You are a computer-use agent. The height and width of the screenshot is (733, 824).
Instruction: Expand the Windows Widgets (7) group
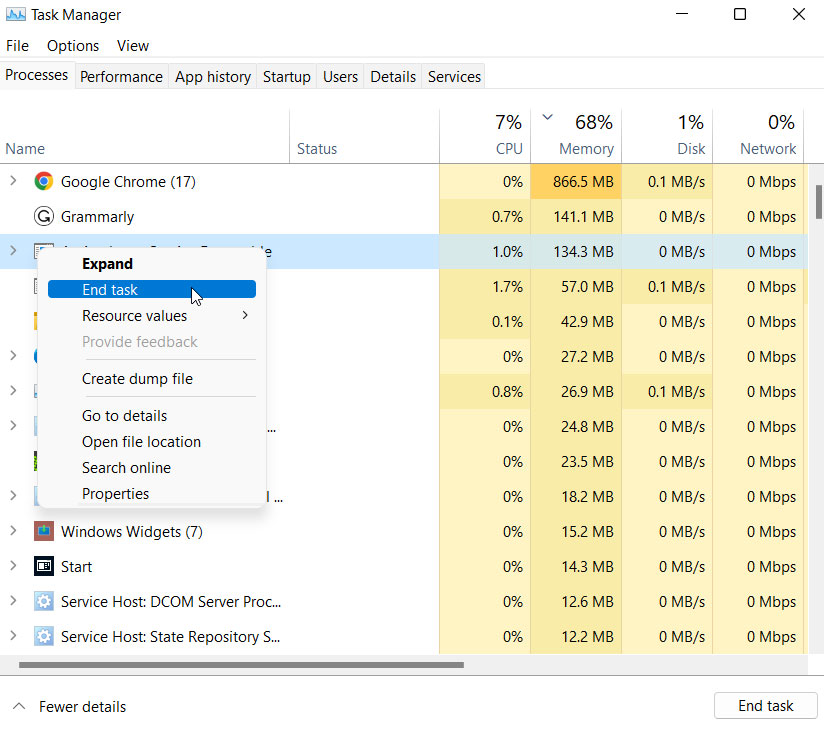click(13, 531)
